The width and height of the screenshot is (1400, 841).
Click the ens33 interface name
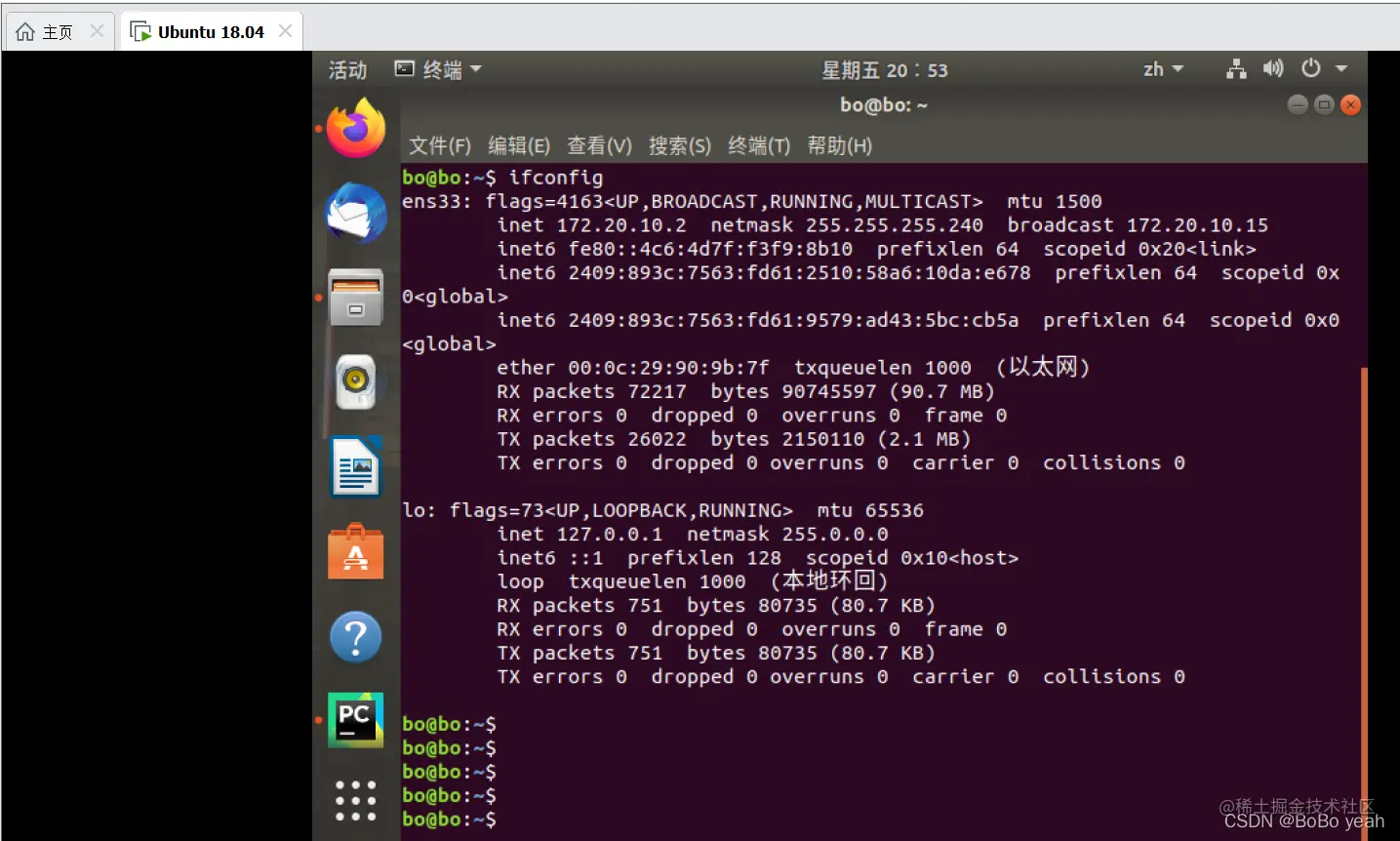pos(431,202)
